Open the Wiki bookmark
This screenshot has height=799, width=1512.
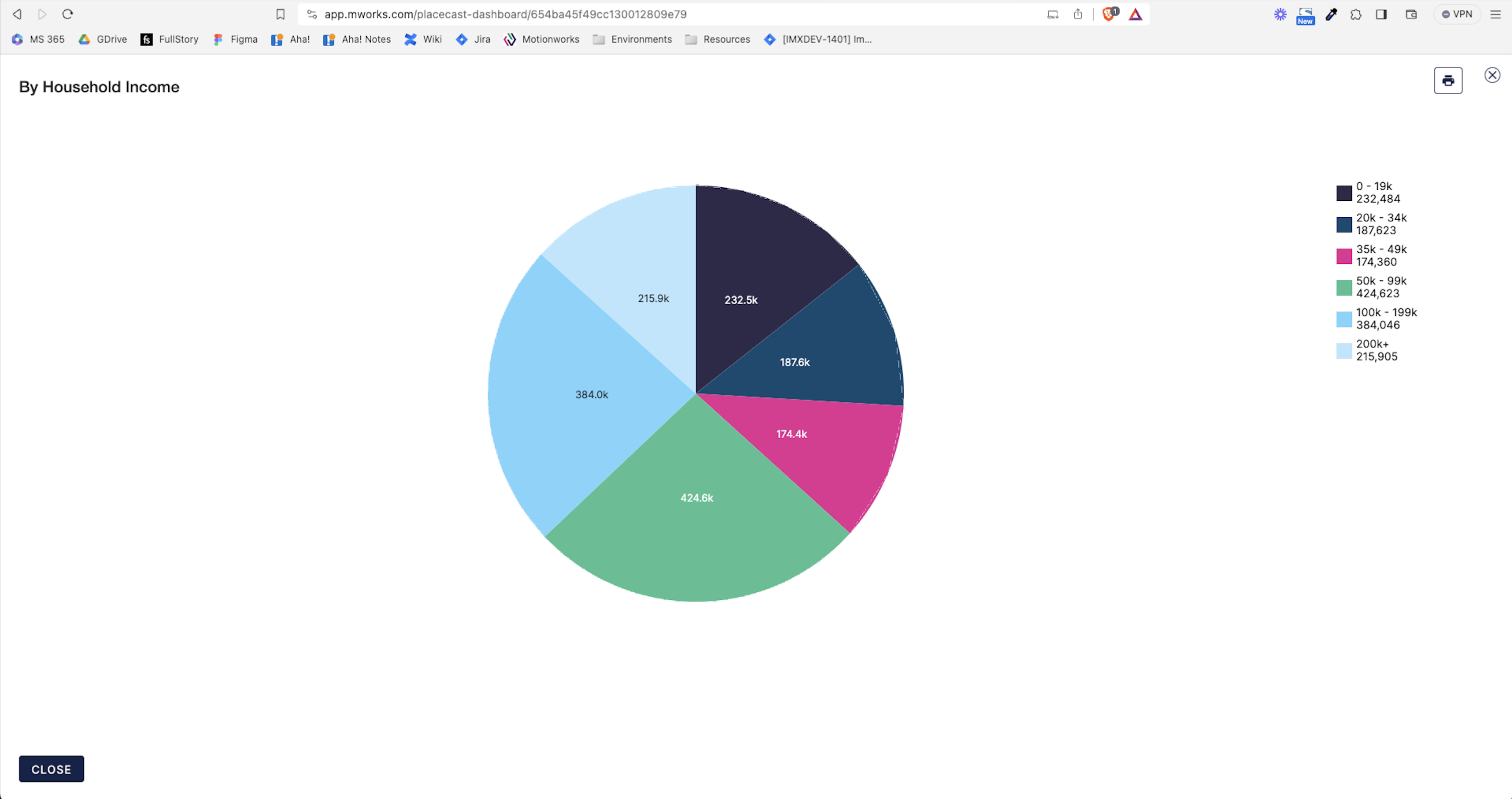(423, 40)
